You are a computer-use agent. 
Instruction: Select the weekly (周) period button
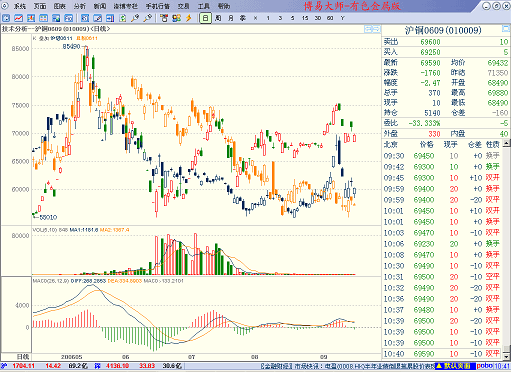pos(218,18)
